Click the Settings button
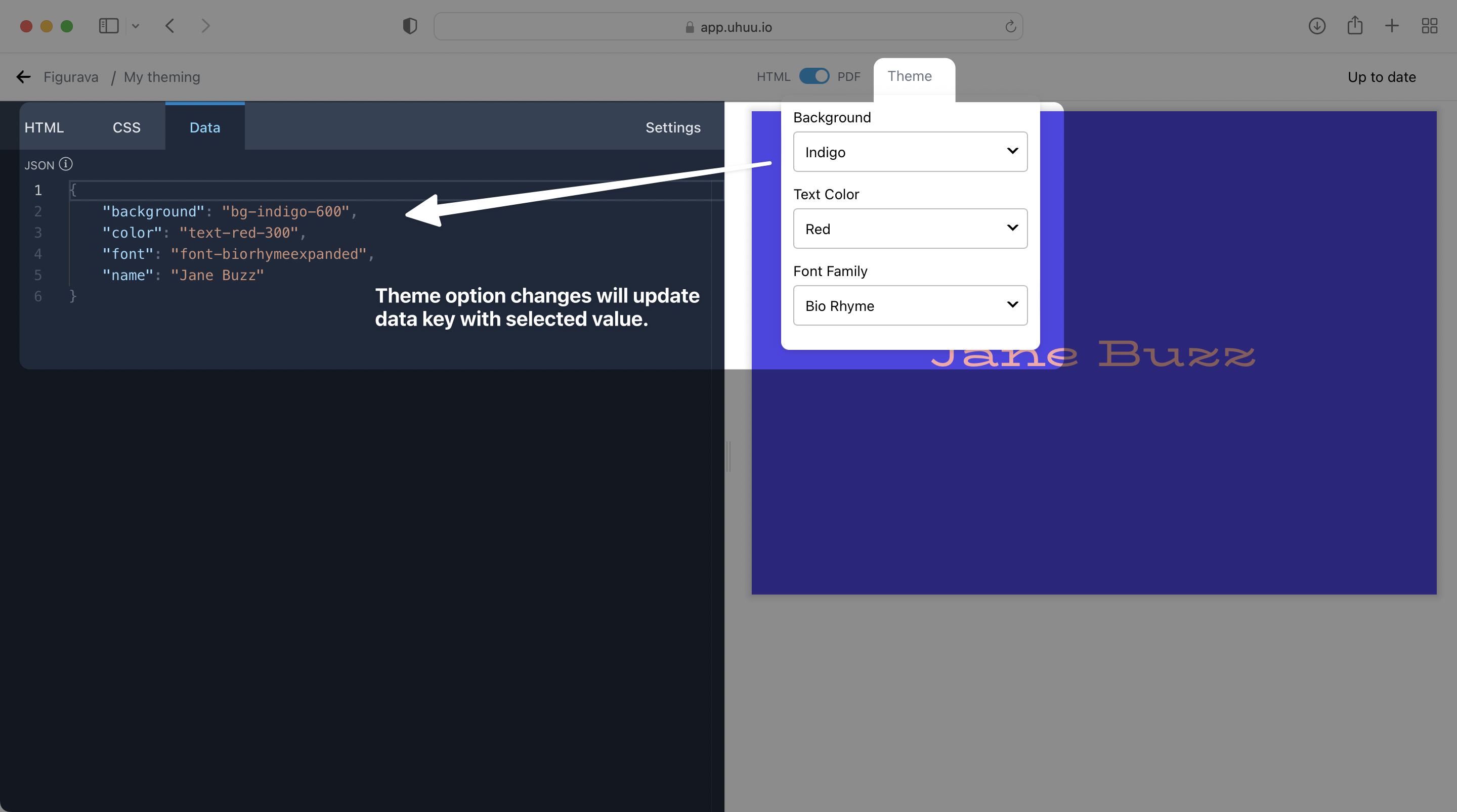The height and width of the screenshot is (812, 1457). tap(672, 127)
